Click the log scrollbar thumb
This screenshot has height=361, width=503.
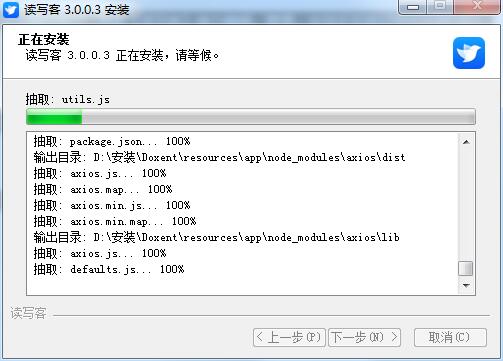pyautogui.click(x=466, y=268)
